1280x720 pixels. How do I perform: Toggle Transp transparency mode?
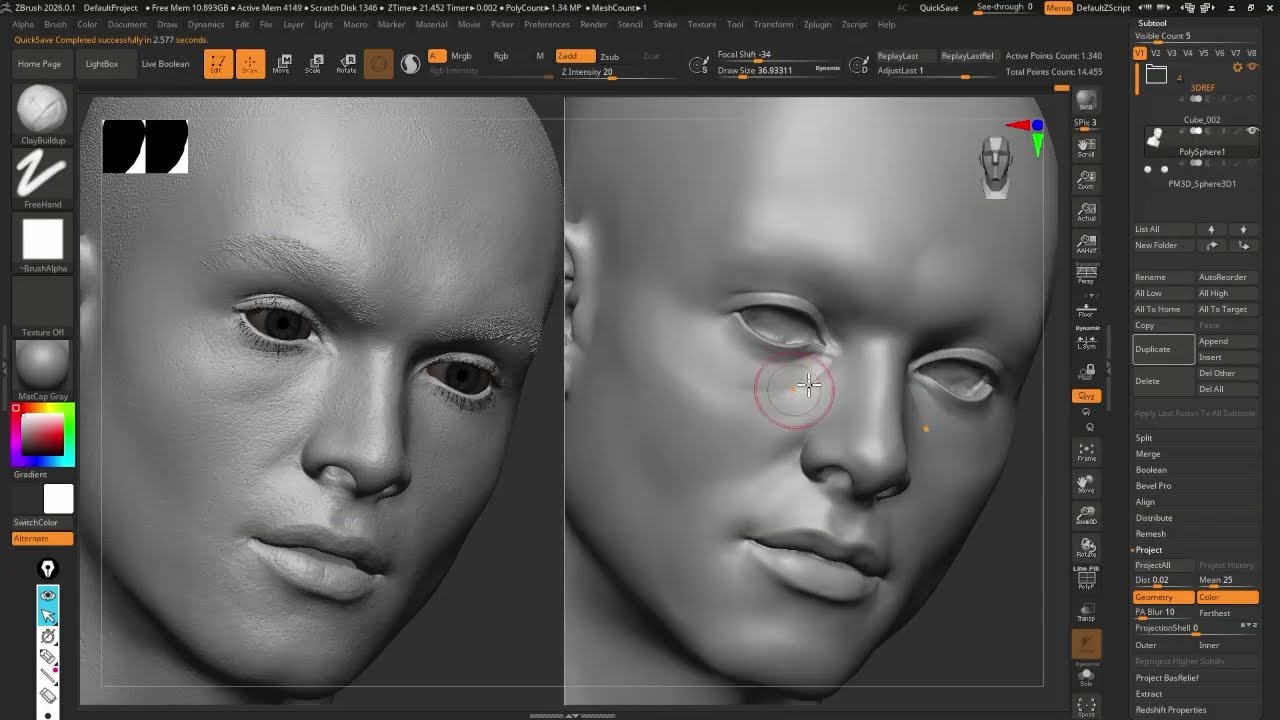pos(1086,612)
